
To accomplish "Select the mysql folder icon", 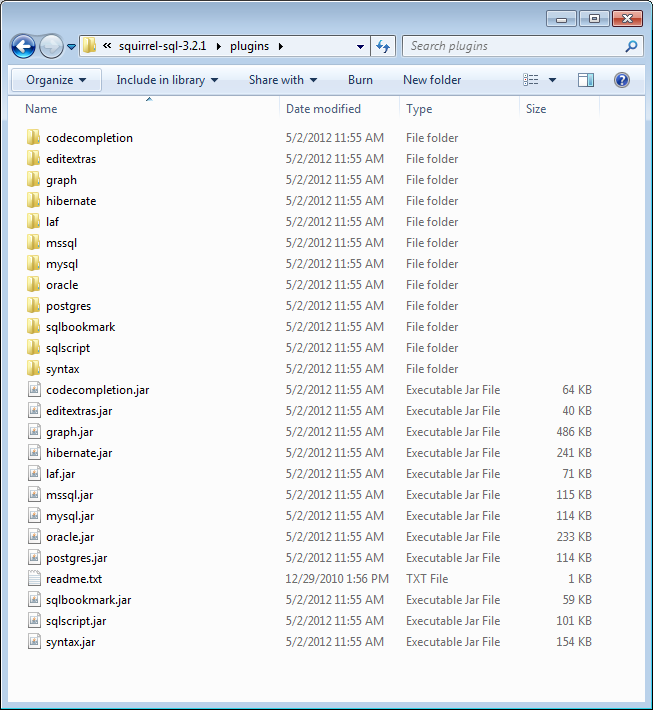I will coord(33,264).
